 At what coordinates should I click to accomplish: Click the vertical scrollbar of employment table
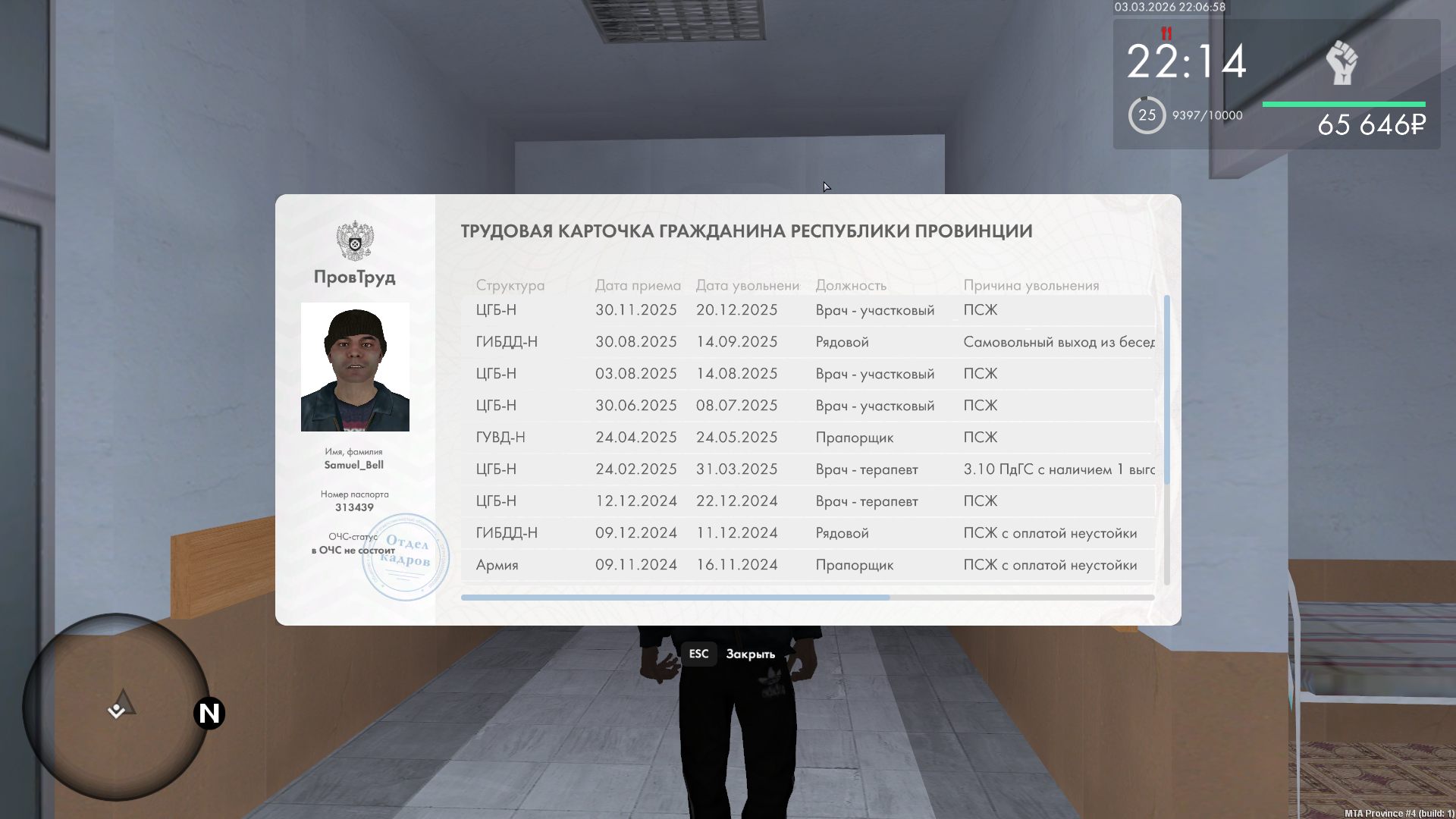click(1166, 391)
